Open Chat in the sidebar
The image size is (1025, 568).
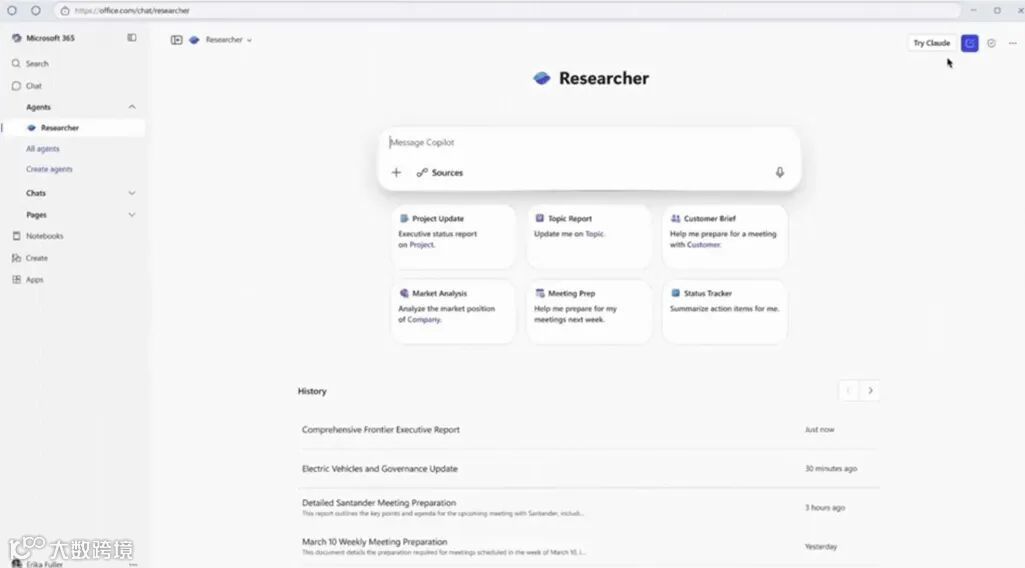click(27, 86)
